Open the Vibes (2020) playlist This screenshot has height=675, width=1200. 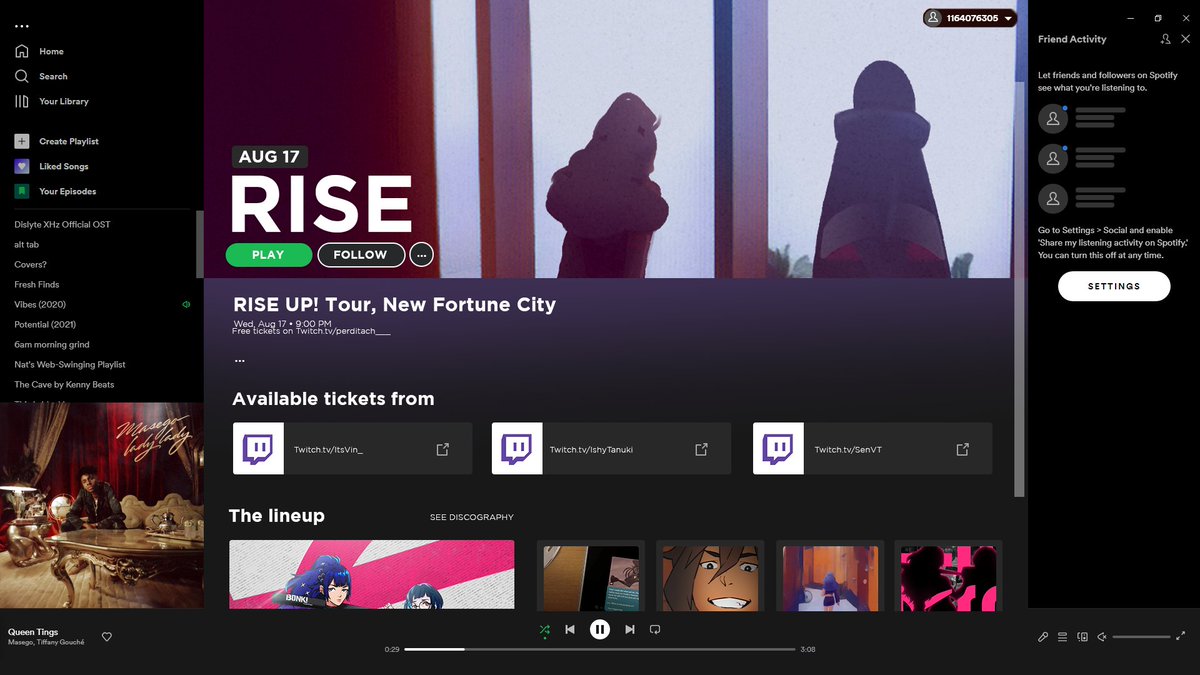tap(40, 304)
